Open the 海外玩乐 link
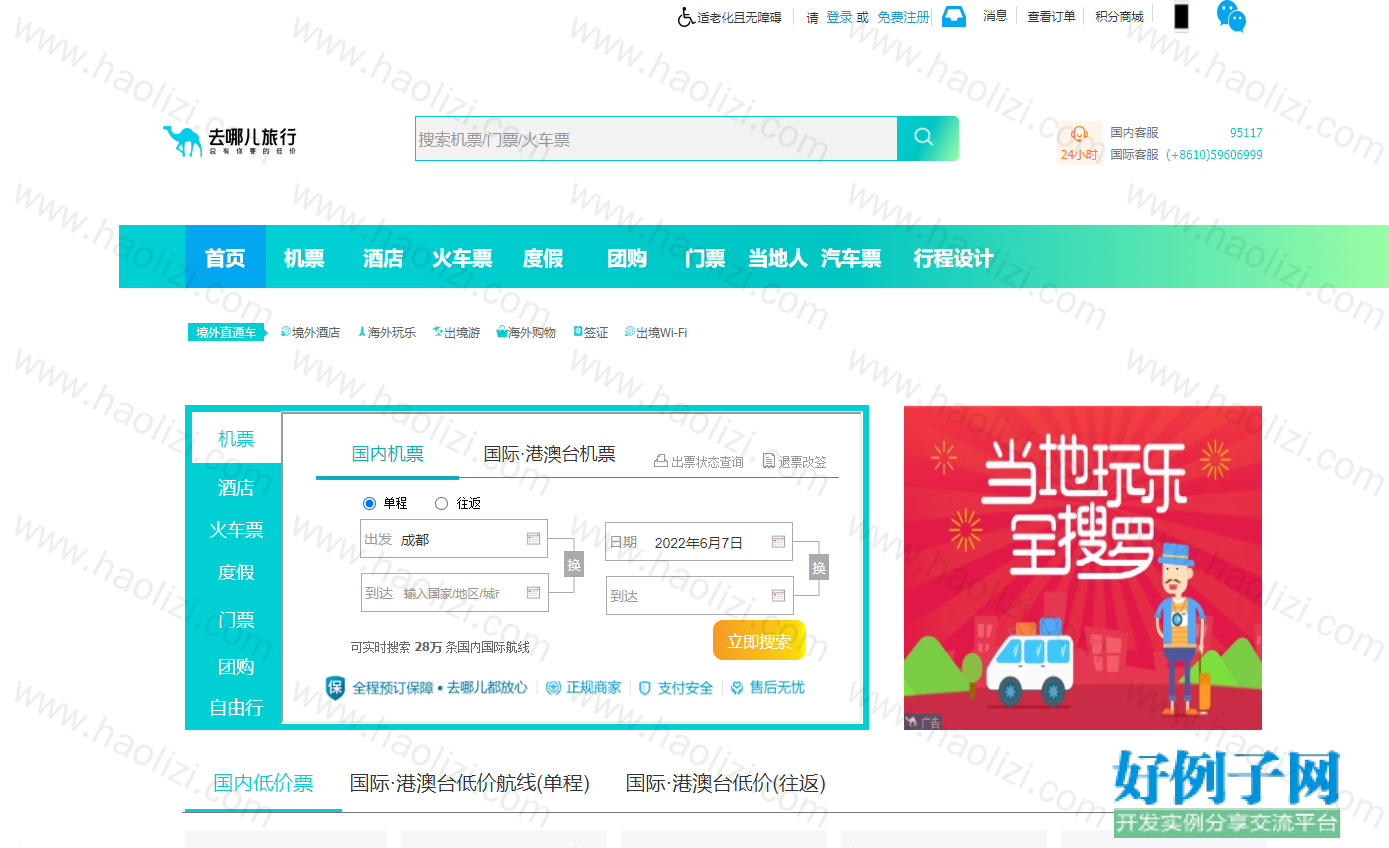Screen dimensions: 1389x848 387,332
